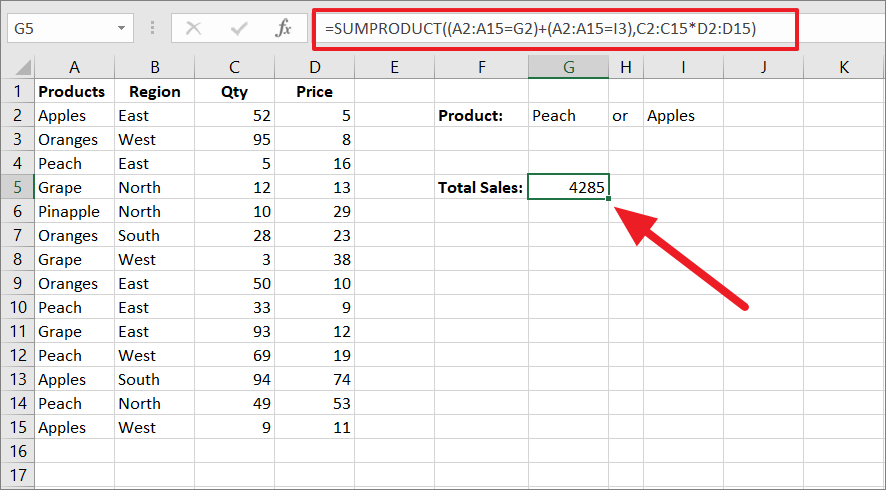Select row 17 header
The width and height of the screenshot is (886, 490).
point(18,475)
